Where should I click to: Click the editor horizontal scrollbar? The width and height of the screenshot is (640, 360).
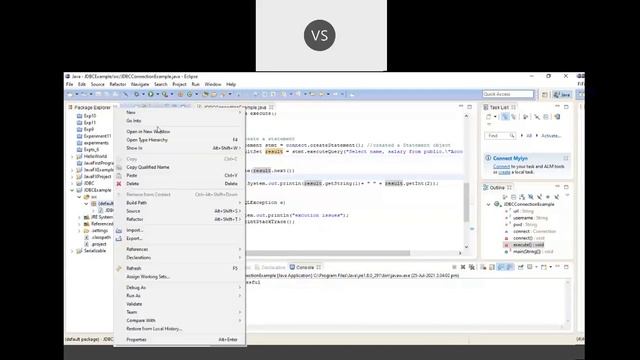click(327, 253)
